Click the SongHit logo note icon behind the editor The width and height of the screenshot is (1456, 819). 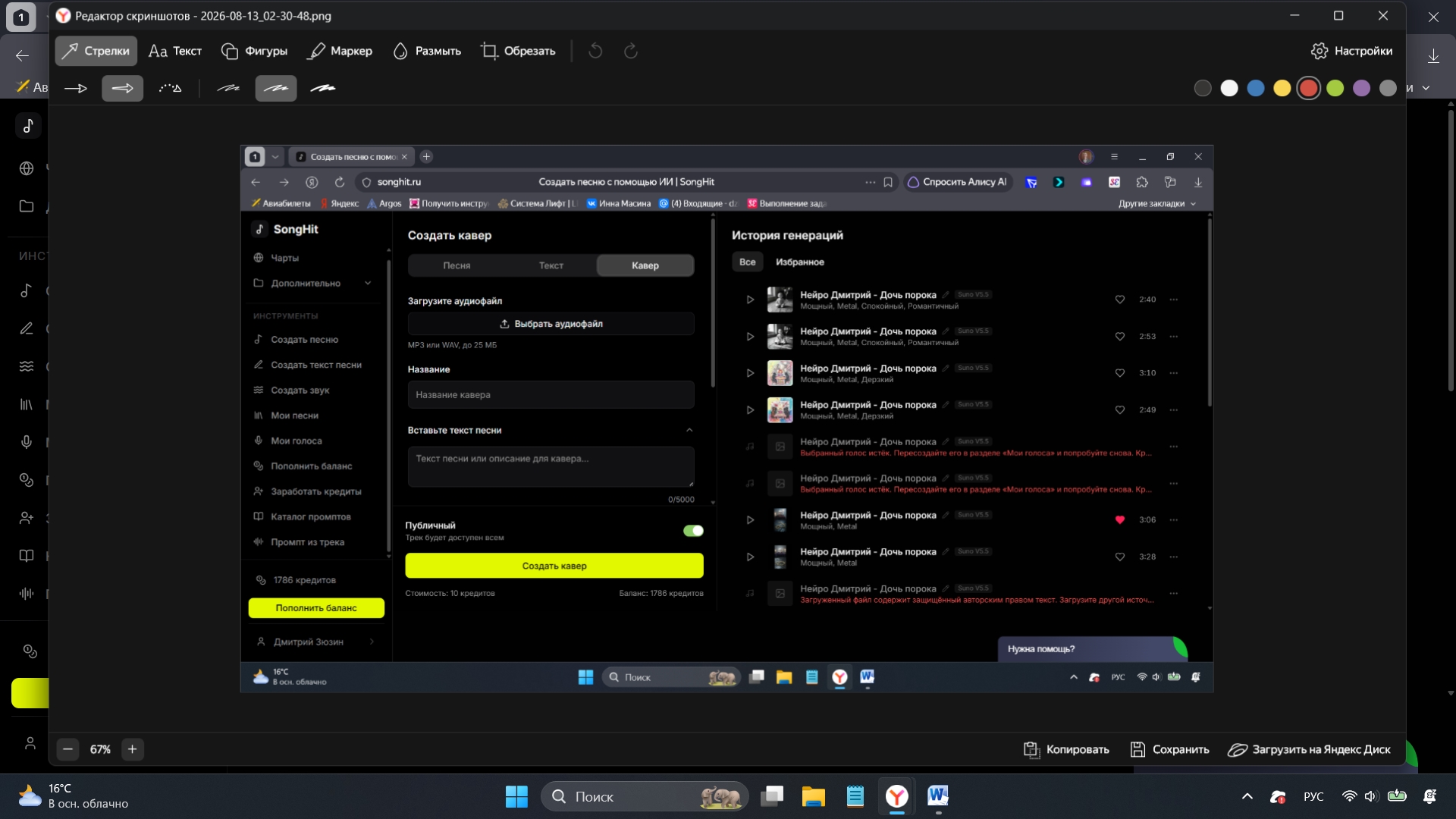tap(28, 125)
